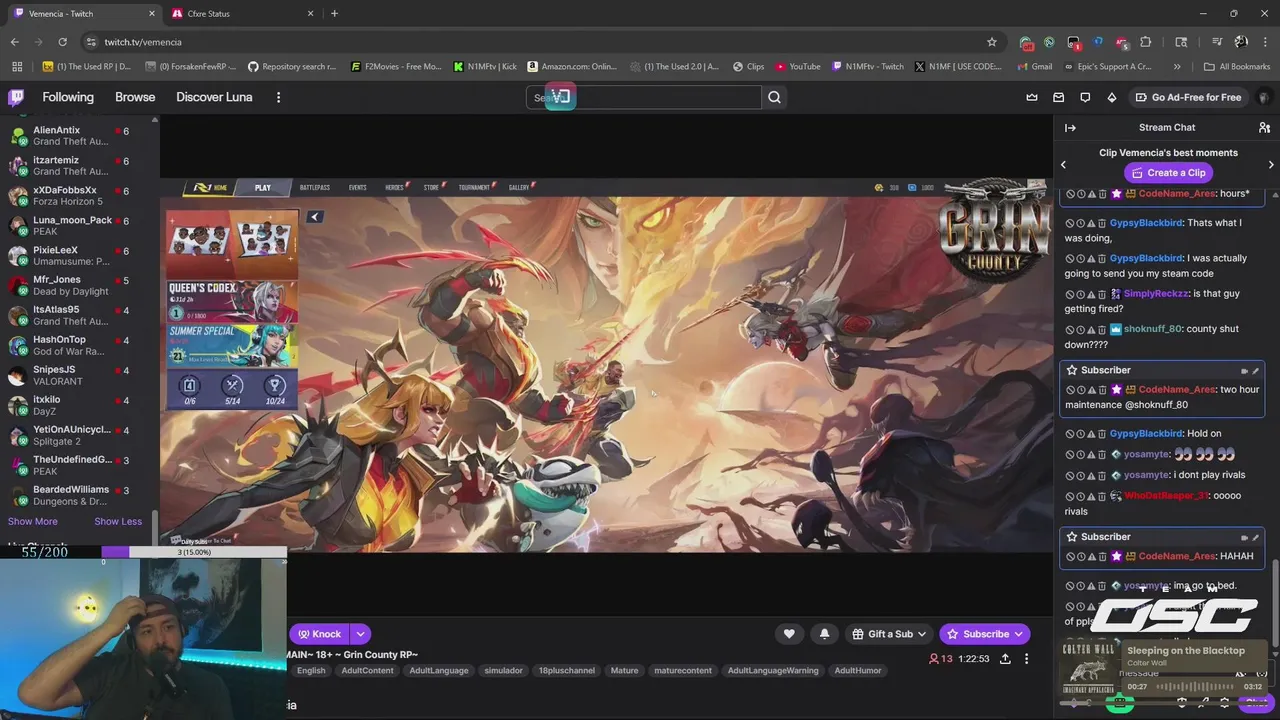
Task: Switch to the Cfxre Status tab
Action: [x=243, y=14]
